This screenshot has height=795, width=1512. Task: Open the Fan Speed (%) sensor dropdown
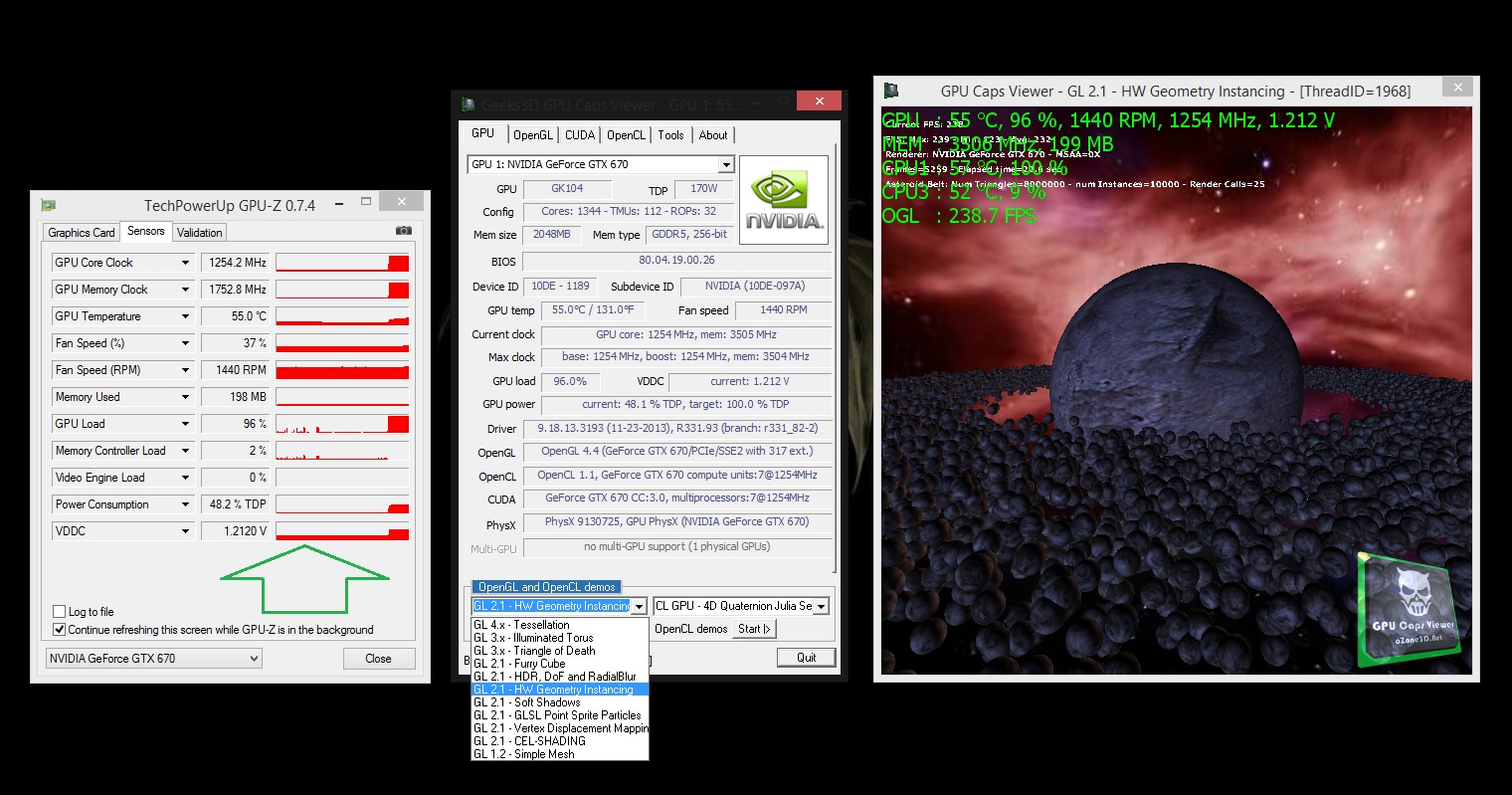(185, 343)
